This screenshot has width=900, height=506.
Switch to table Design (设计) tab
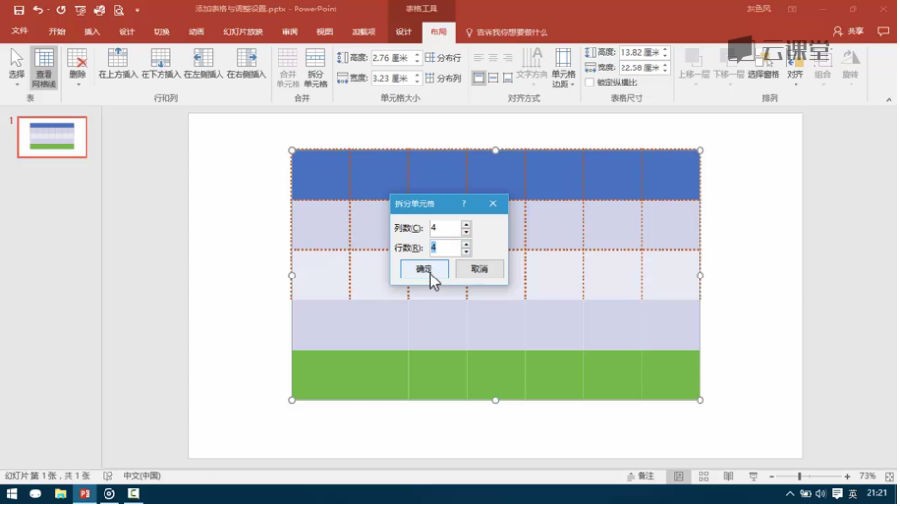pyautogui.click(x=403, y=32)
